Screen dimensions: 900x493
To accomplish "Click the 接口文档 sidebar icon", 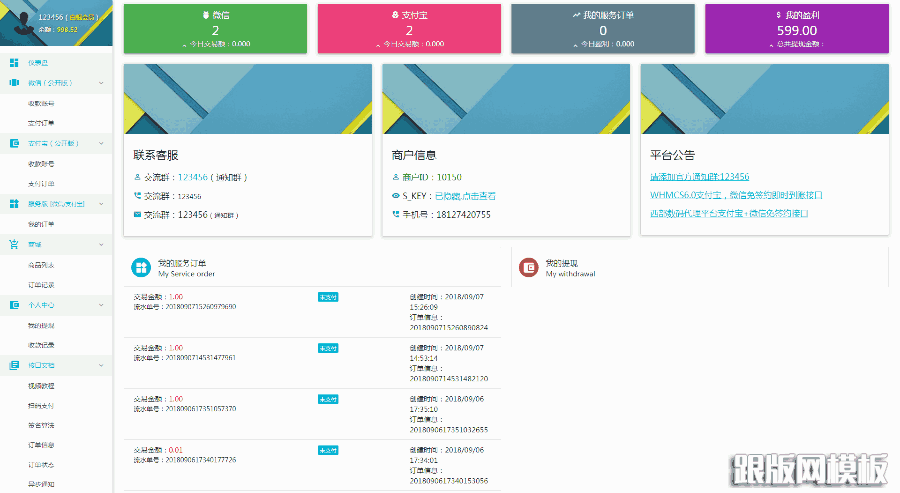I will coord(14,365).
